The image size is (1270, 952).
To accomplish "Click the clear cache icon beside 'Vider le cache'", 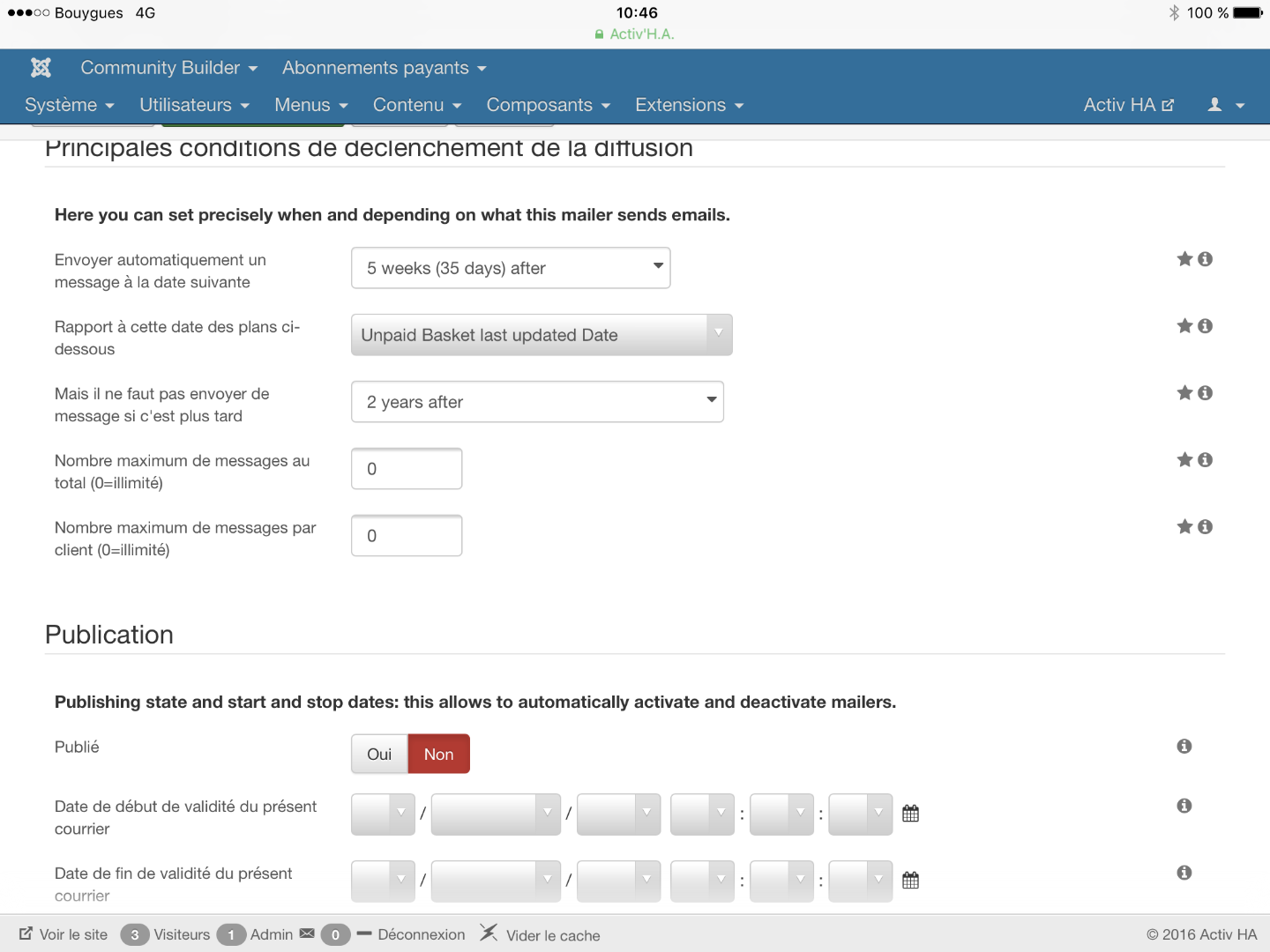I will 489,933.
